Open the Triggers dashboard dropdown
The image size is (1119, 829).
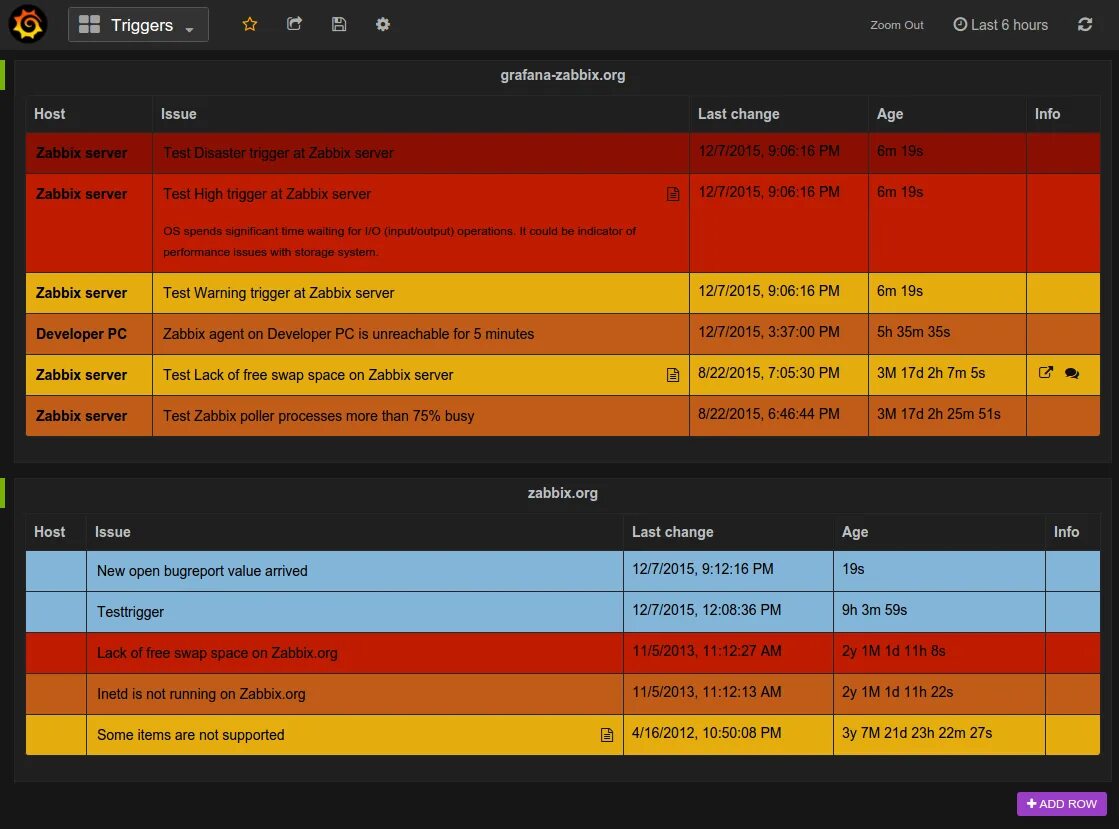tap(138, 25)
